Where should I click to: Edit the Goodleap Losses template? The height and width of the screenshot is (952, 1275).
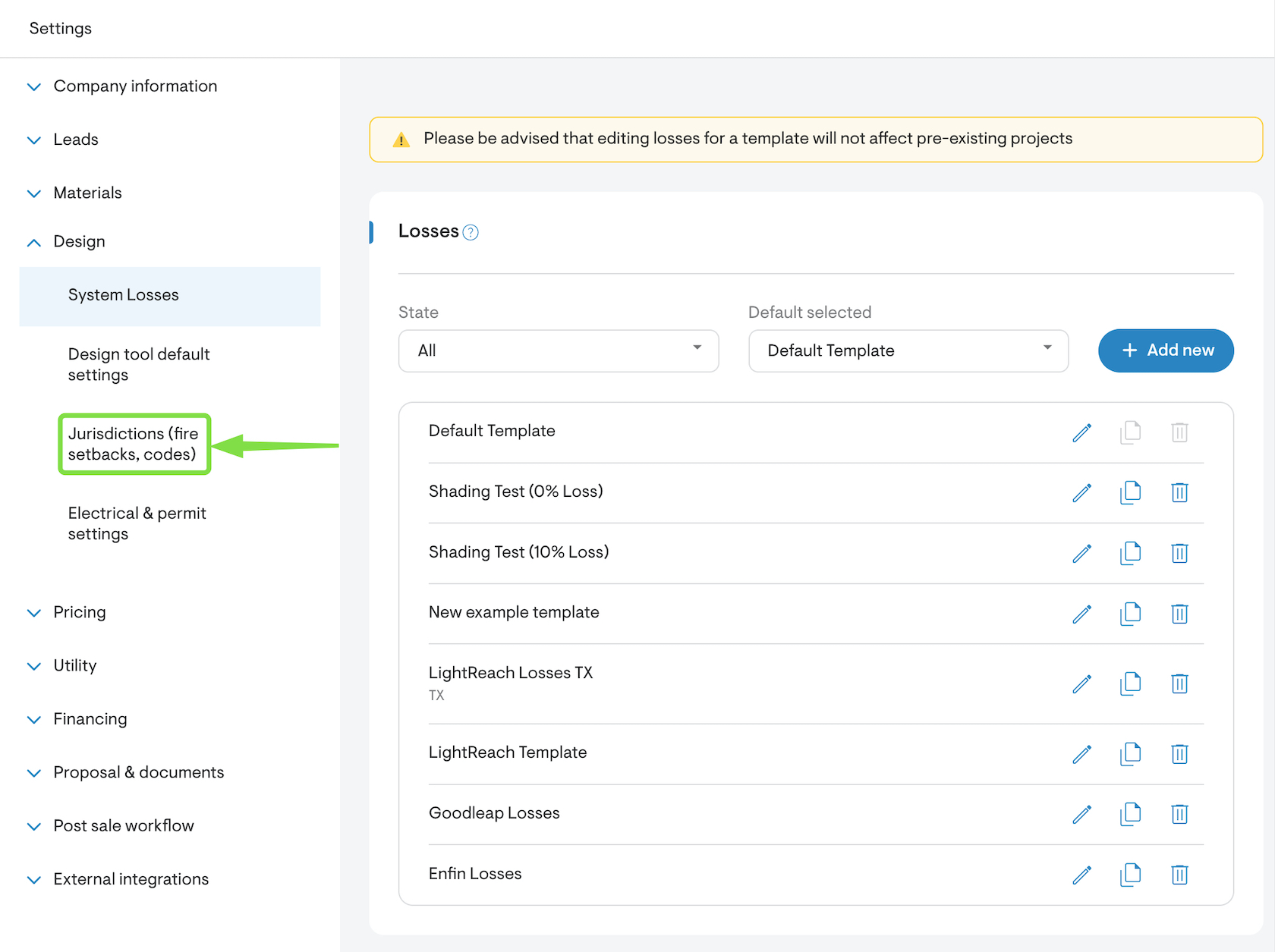click(x=1081, y=814)
